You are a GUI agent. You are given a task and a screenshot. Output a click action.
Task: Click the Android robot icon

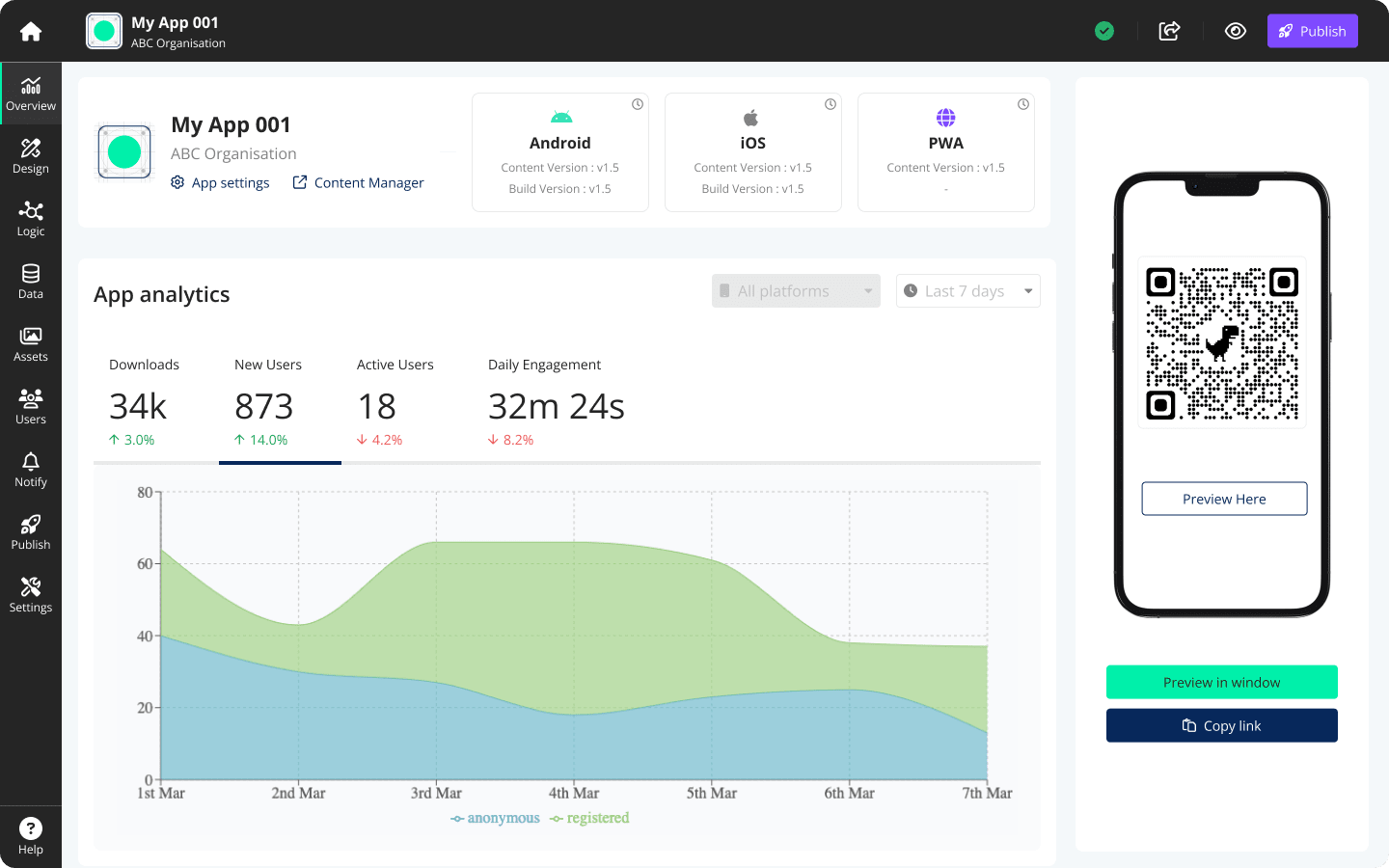click(x=561, y=118)
